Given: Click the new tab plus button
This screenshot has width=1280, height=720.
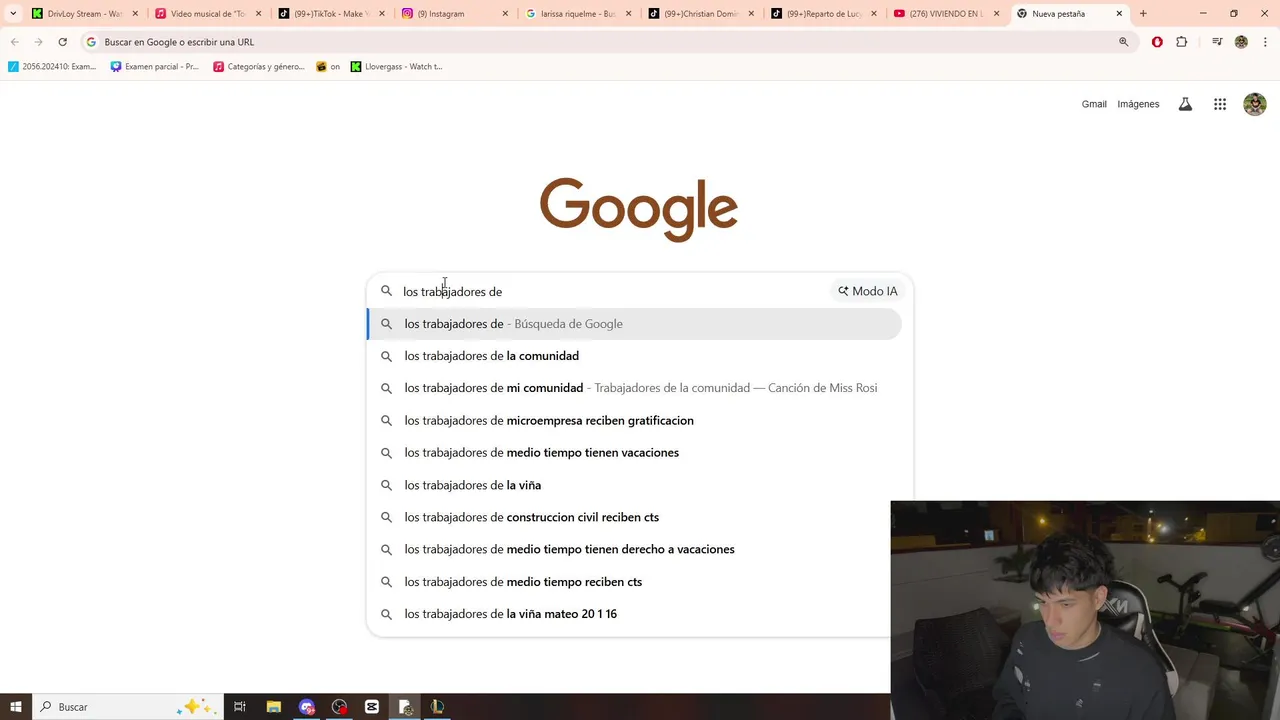Looking at the screenshot, I should coord(1143,14).
